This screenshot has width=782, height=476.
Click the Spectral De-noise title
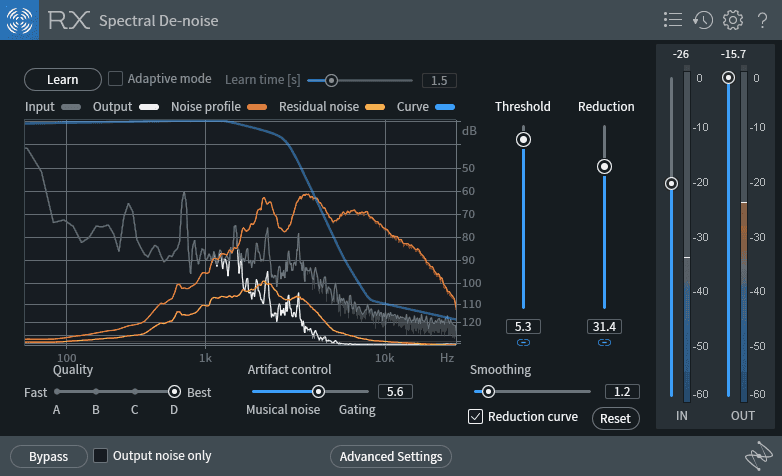pyautogui.click(x=159, y=21)
